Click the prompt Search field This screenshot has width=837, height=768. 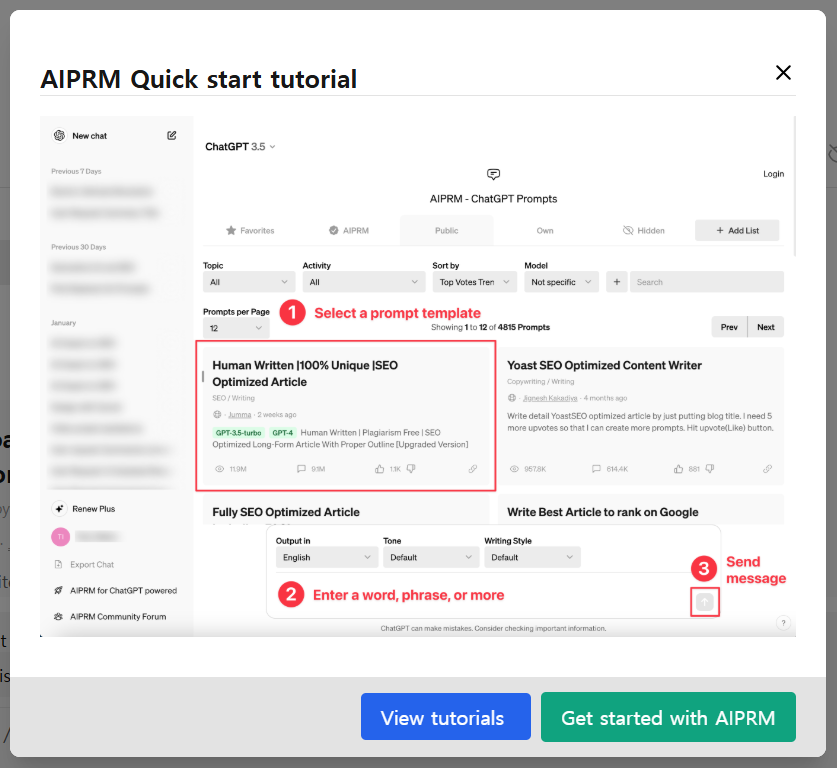click(707, 282)
